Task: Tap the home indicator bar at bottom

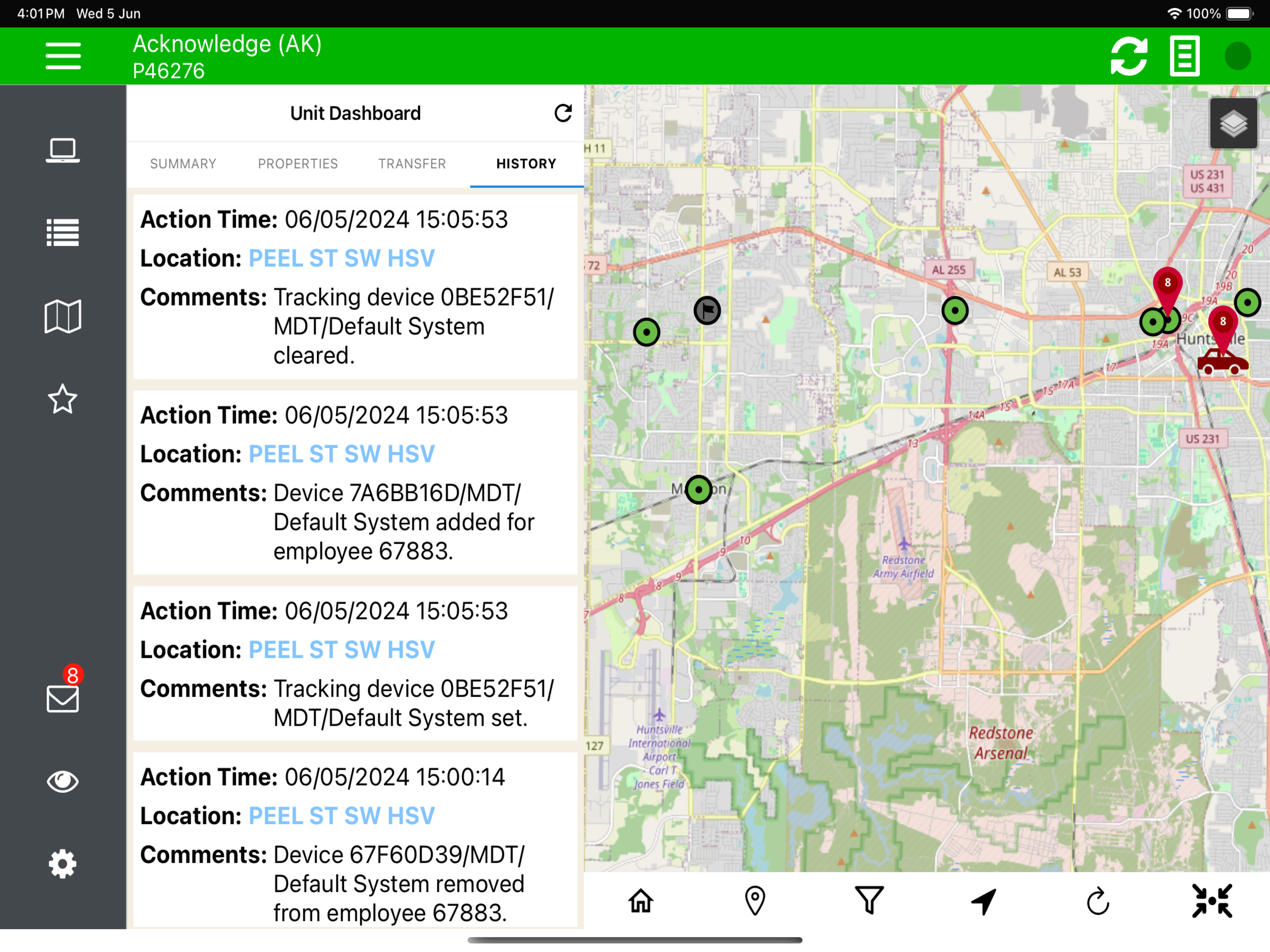Action: [635, 940]
